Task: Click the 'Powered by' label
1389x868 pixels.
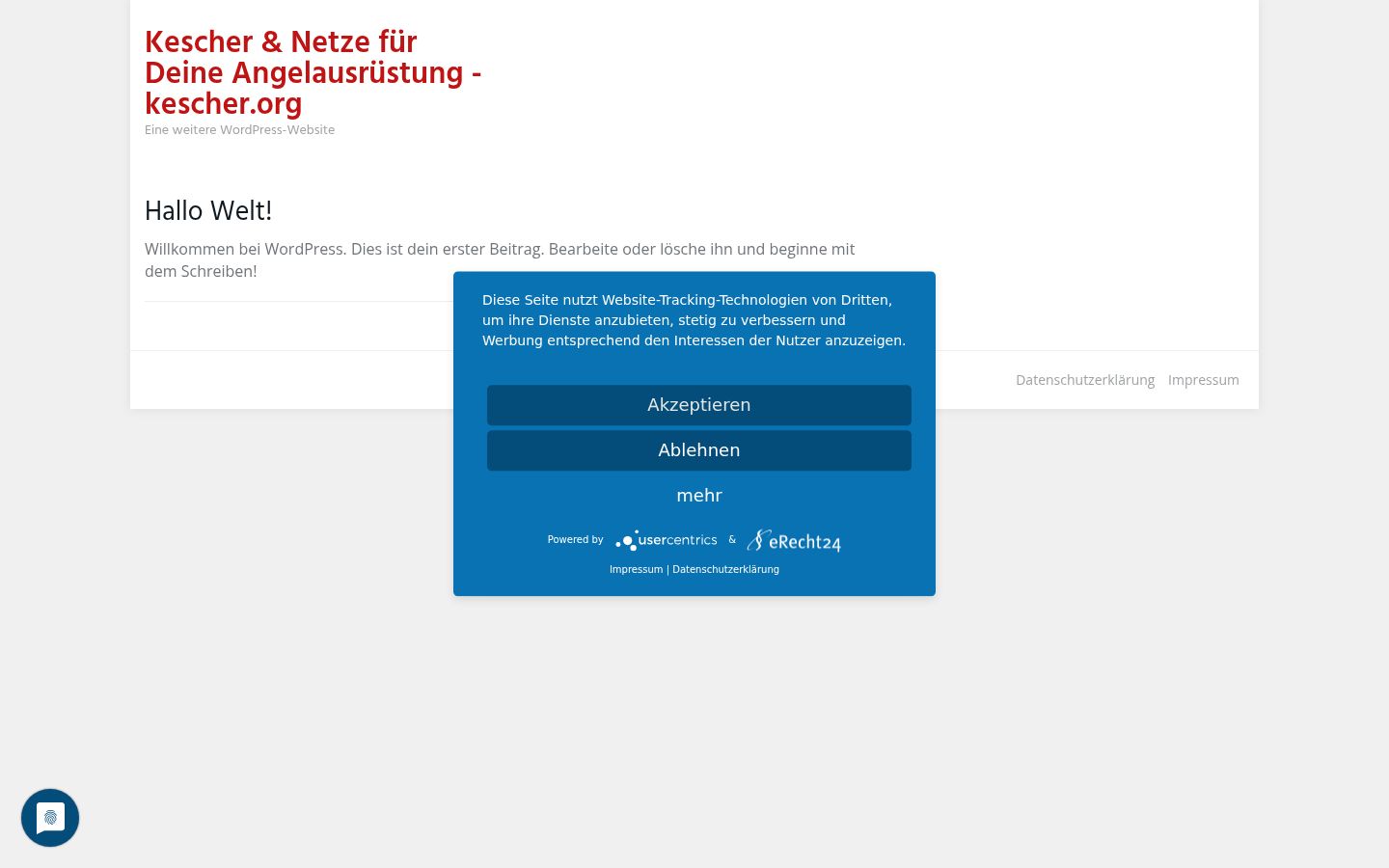Action: point(575,540)
